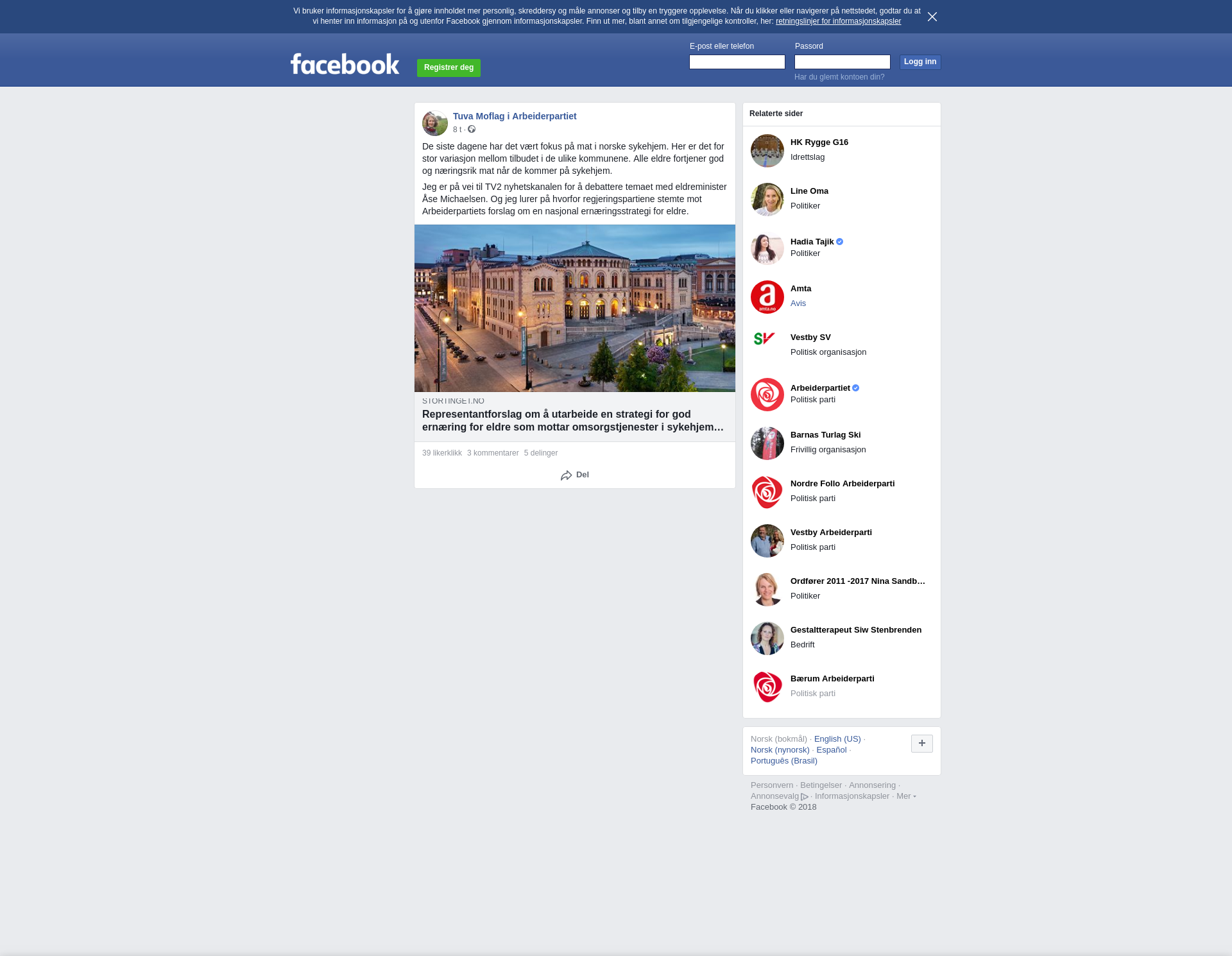Open the Stortinget building link thumbnail

click(575, 309)
